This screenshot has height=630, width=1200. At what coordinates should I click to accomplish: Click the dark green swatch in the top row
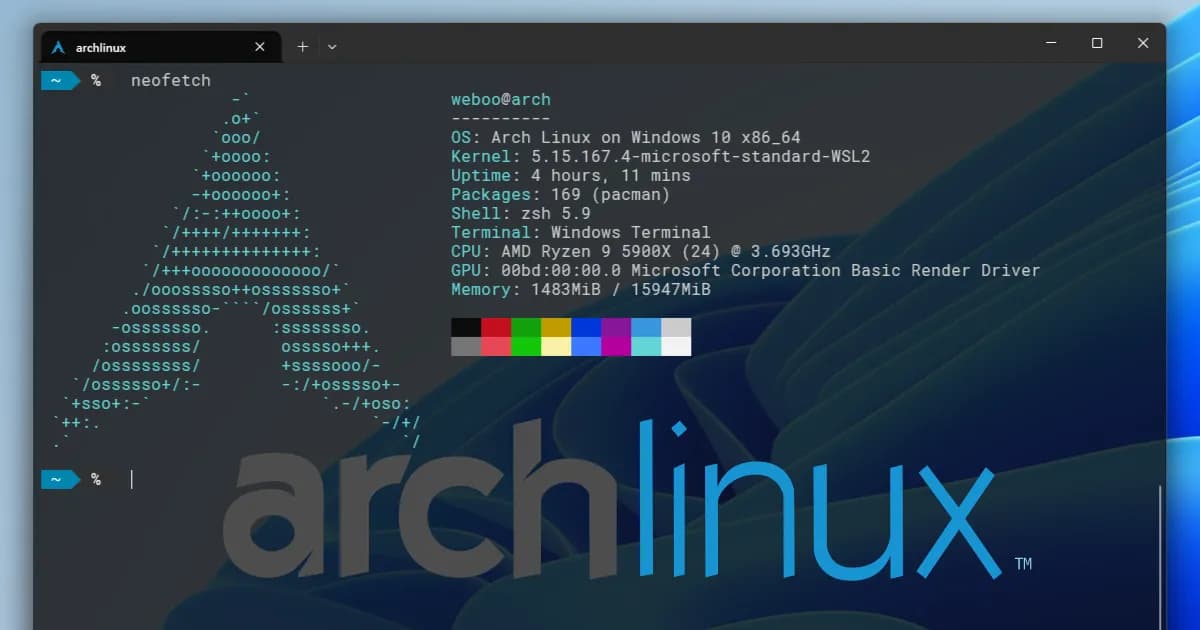pyautogui.click(x=526, y=327)
